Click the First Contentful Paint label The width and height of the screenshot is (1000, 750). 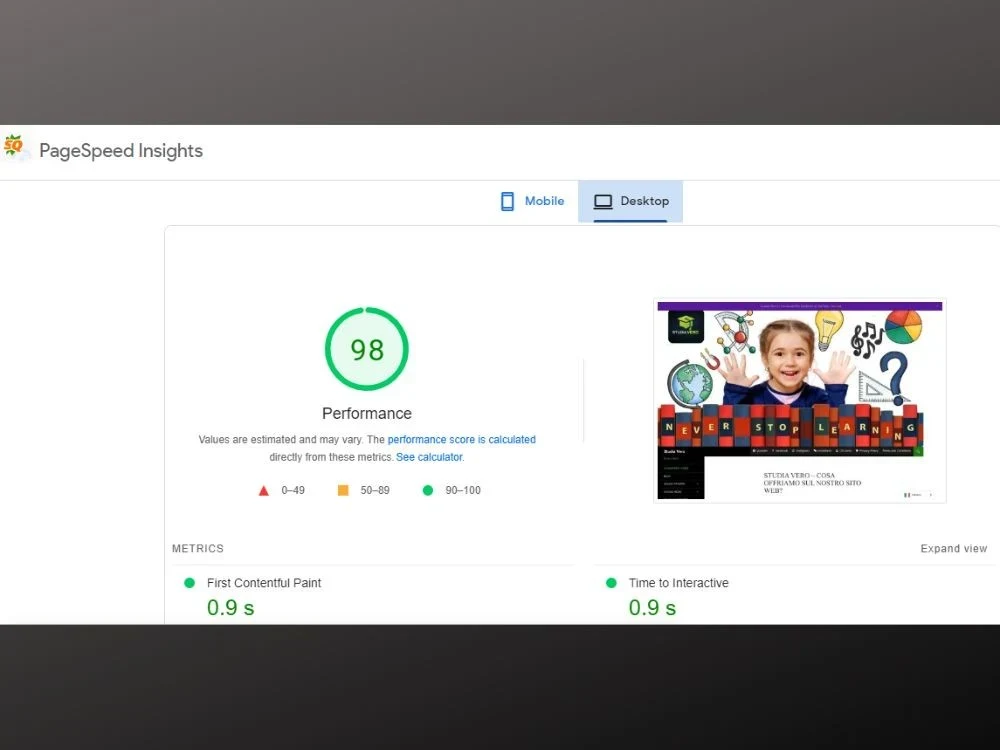pos(264,583)
